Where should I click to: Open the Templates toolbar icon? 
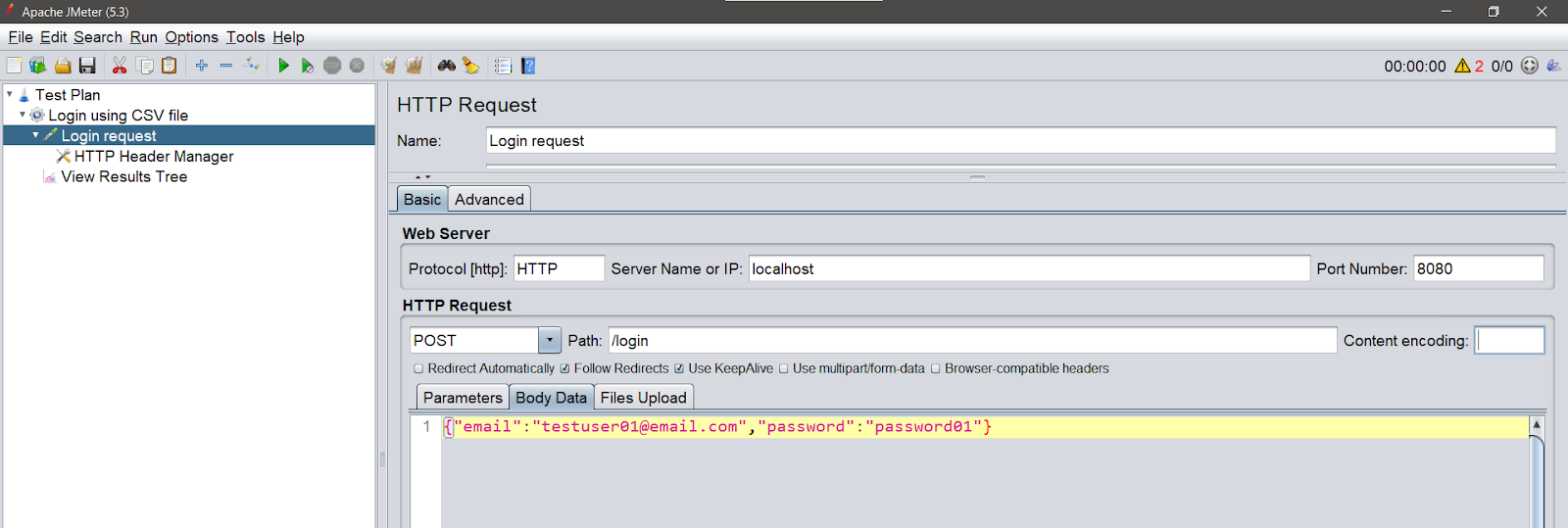point(38,66)
